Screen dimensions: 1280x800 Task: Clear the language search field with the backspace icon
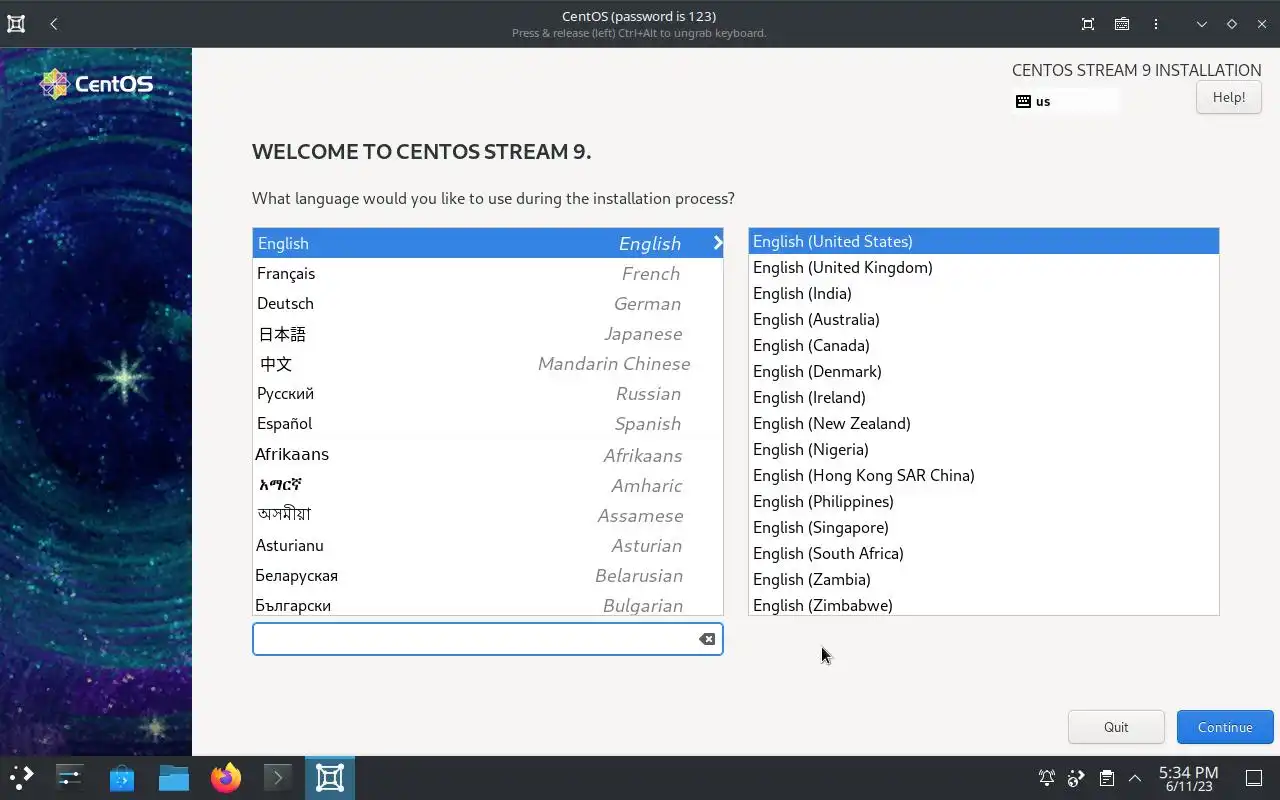pyautogui.click(x=707, y=639)
